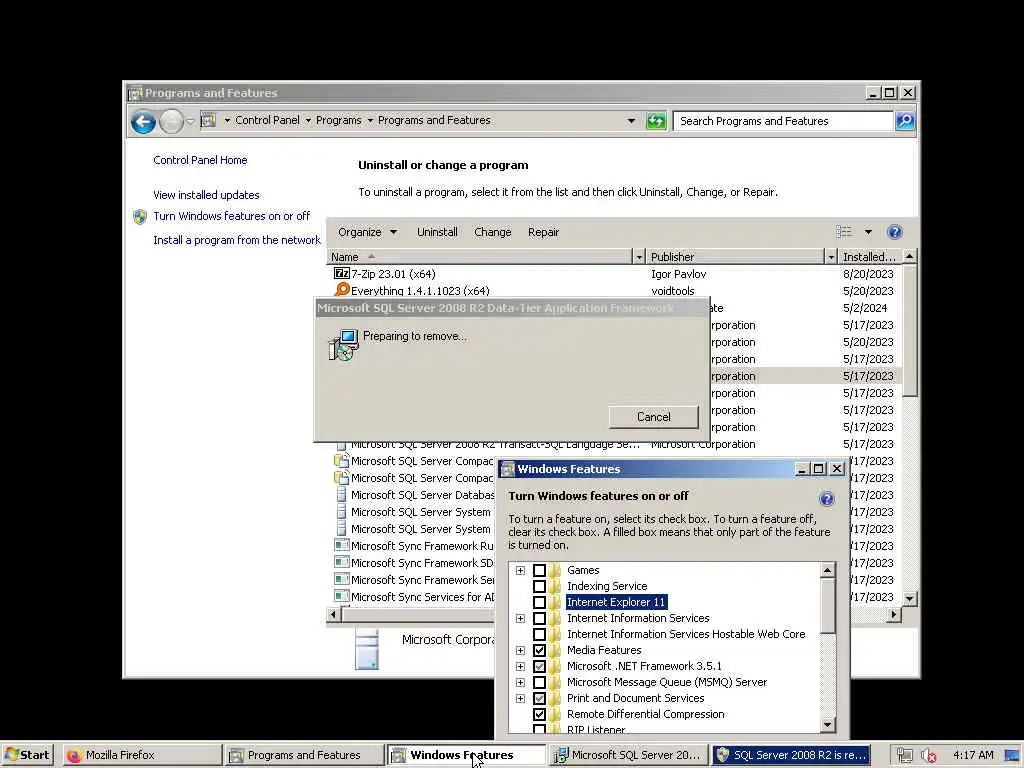Viewport: 1024px width, 768px height.
Task: Click Repair in the toolbar
Action: click(x=543, y=232)
